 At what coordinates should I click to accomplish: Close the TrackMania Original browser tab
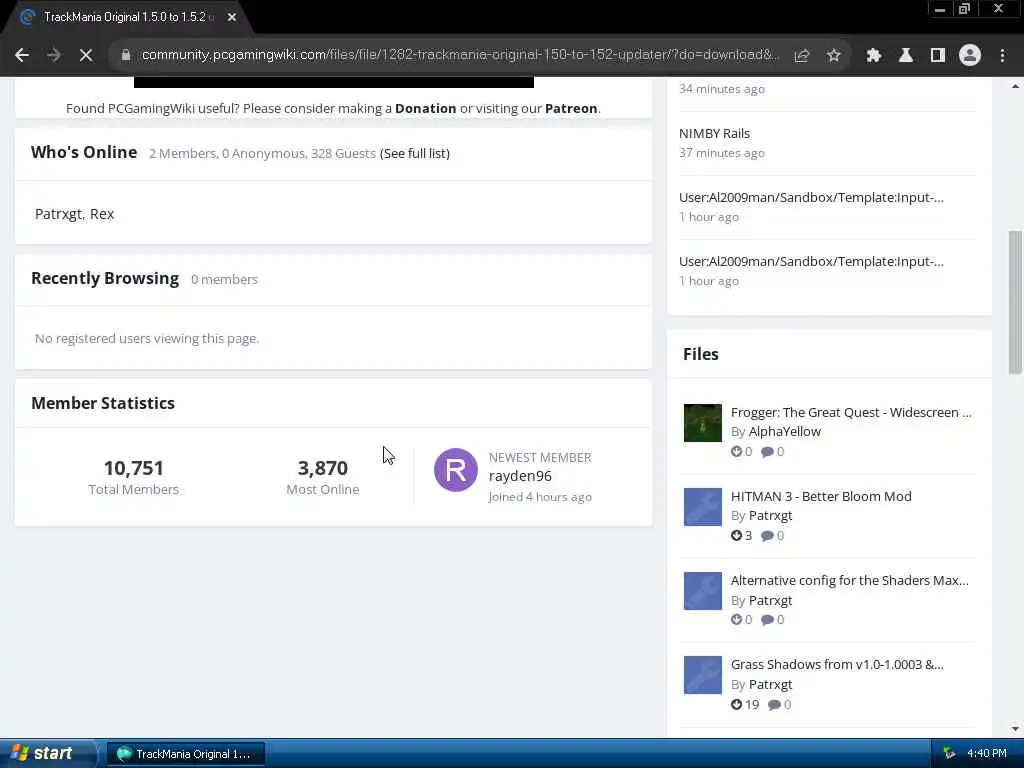(232, 17)
